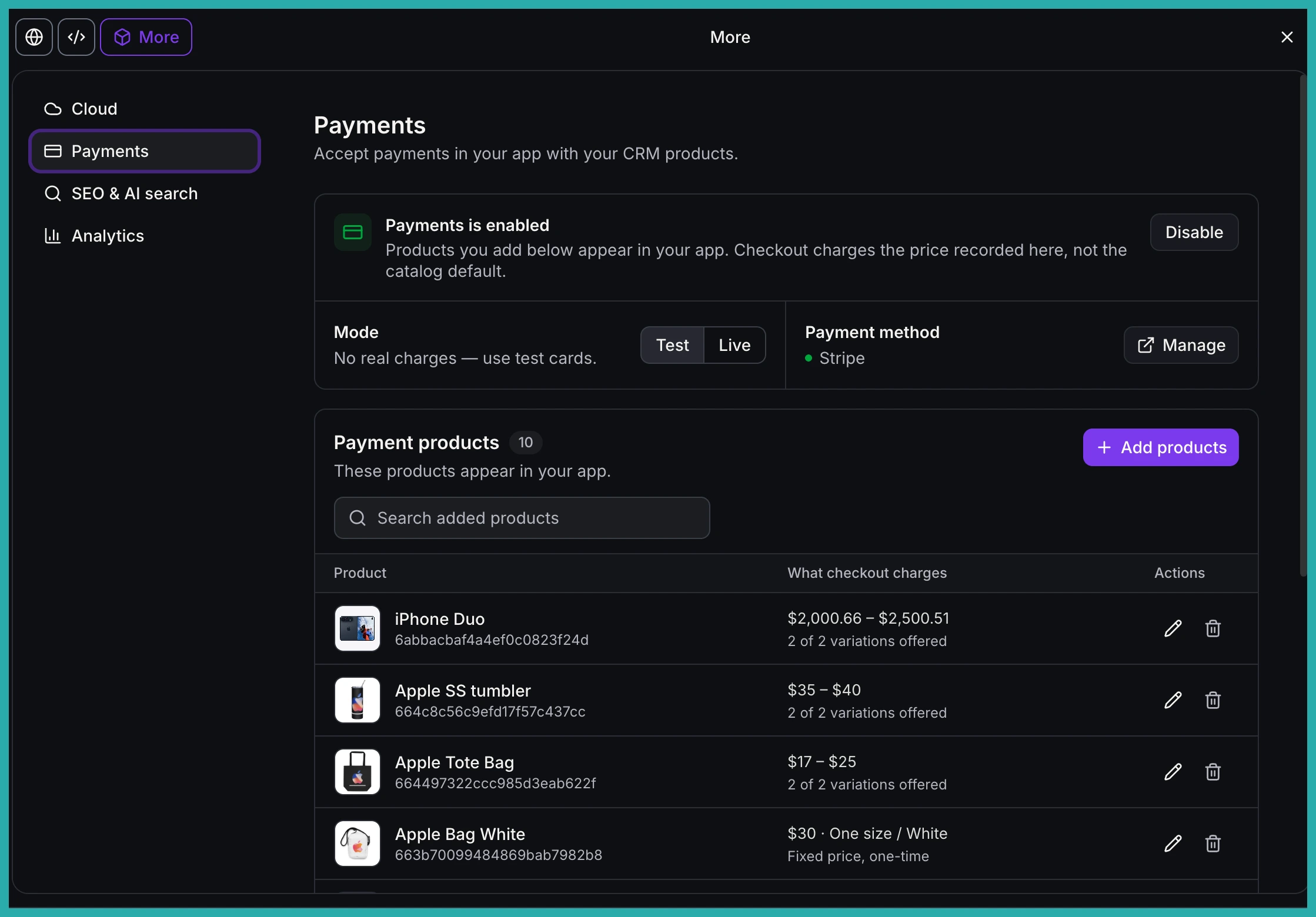Screen dimensions: 1316x917
Task: Open Cloud in the sidebar
Action: pos(145,109)
